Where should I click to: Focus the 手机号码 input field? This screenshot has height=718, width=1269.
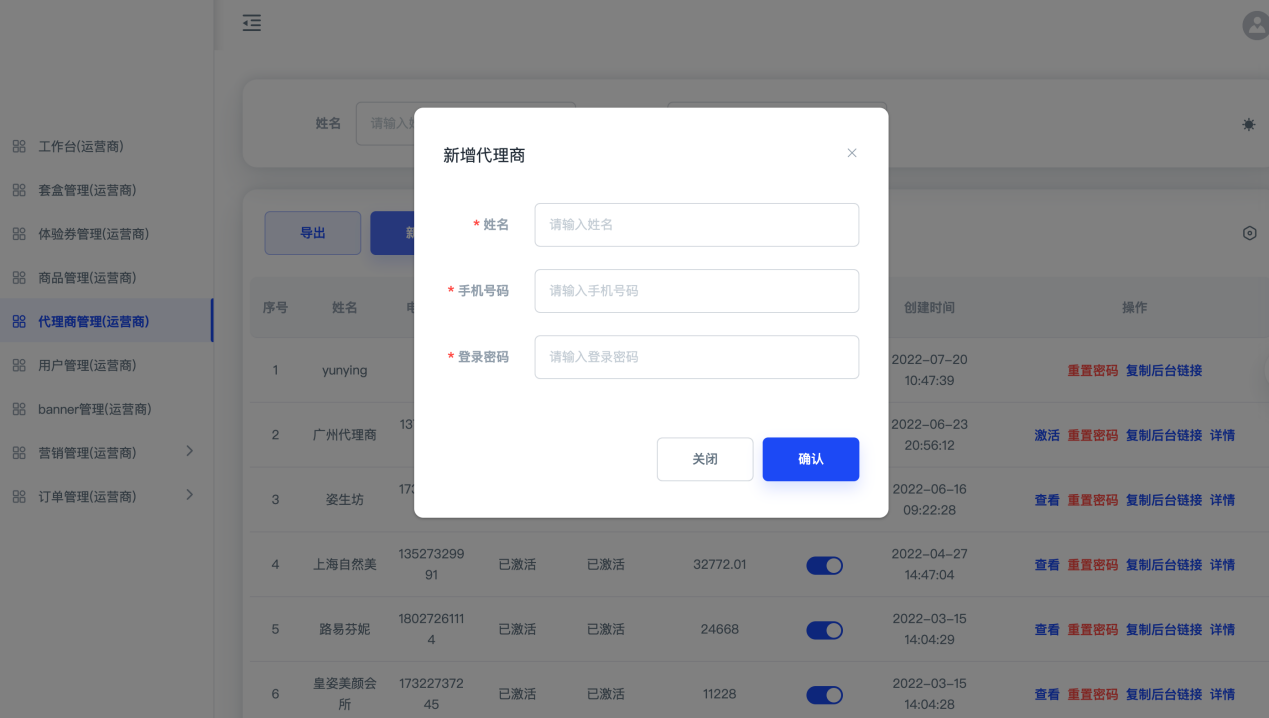click(x=696, y=291)
